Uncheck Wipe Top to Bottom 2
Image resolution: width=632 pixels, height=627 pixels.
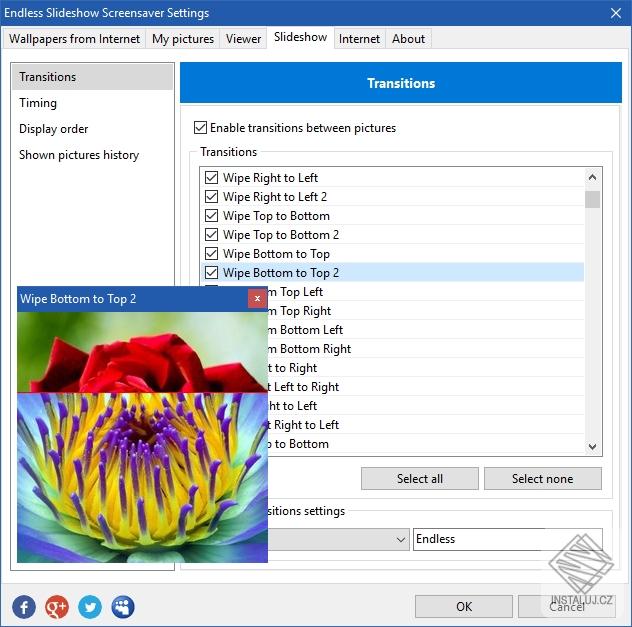tap(211, 234)
